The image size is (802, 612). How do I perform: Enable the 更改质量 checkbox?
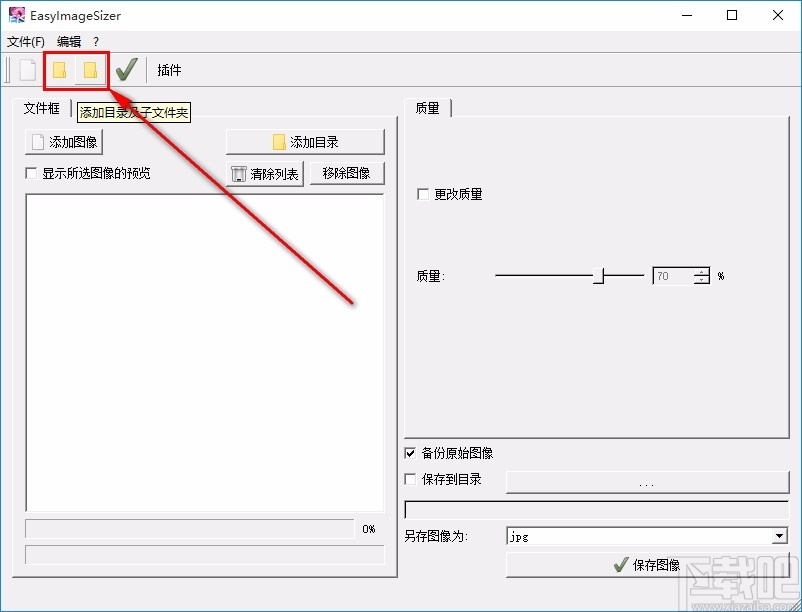[x=420, y=194]
